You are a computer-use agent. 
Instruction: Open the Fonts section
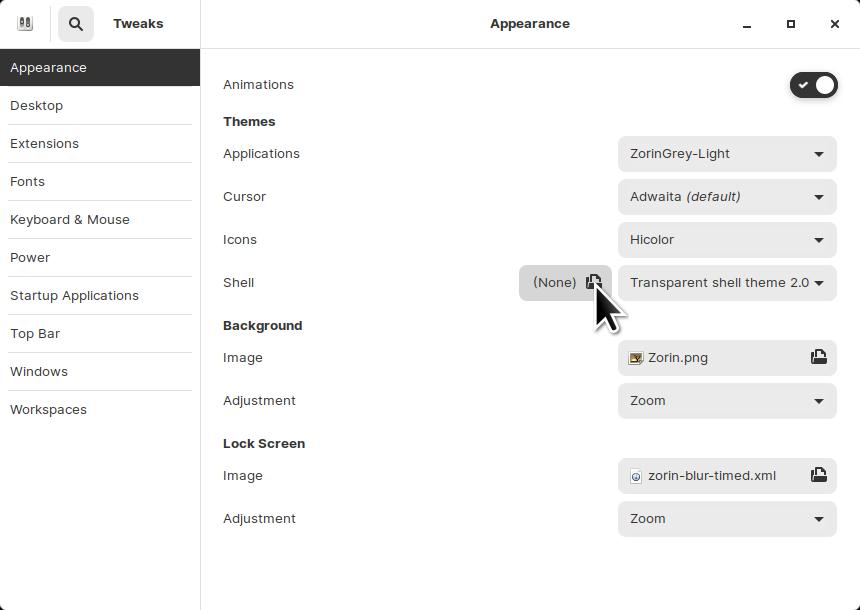click(x=27, y=181)
